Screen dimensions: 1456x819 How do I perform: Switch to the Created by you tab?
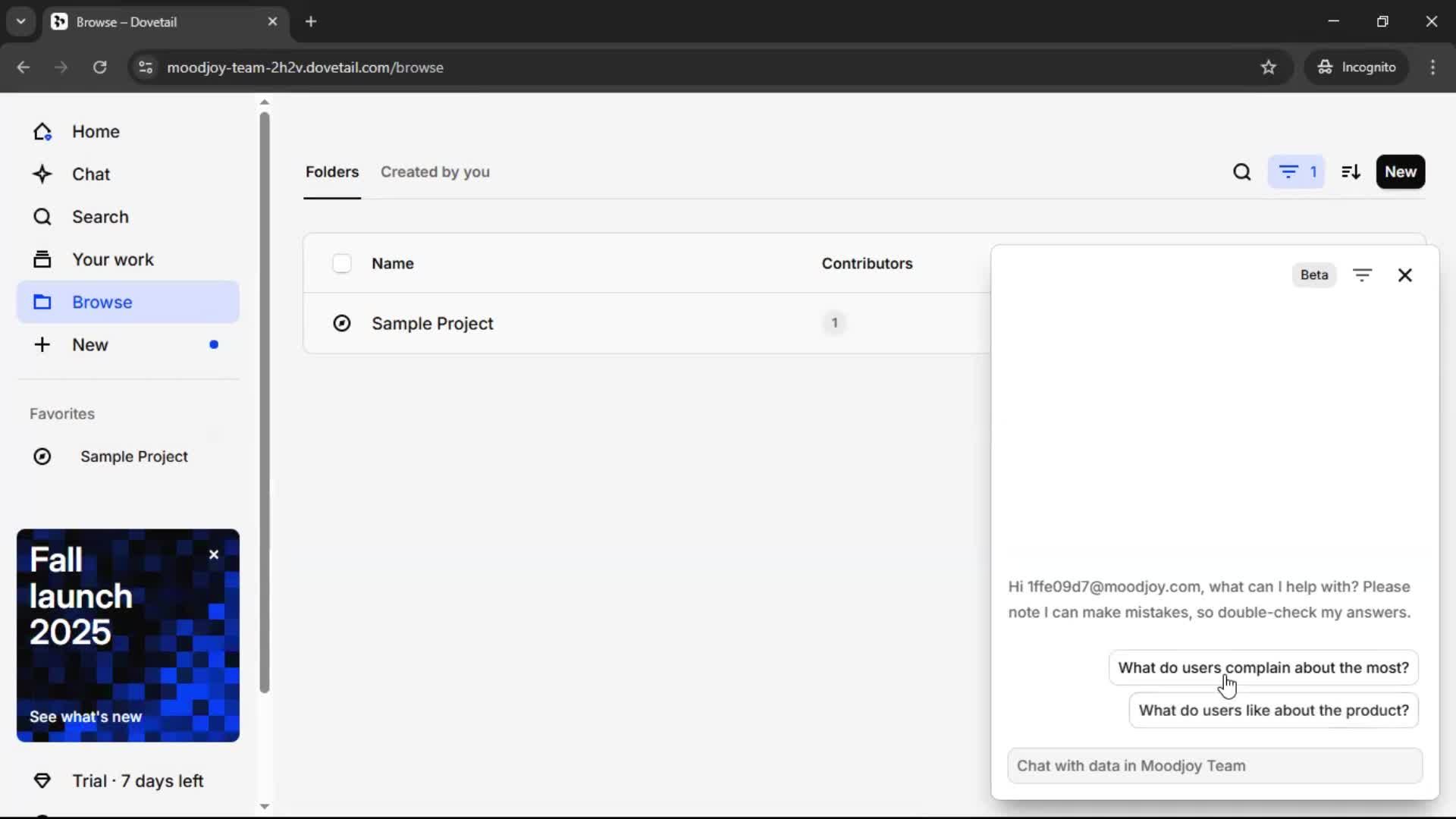(x=435, y=172)
